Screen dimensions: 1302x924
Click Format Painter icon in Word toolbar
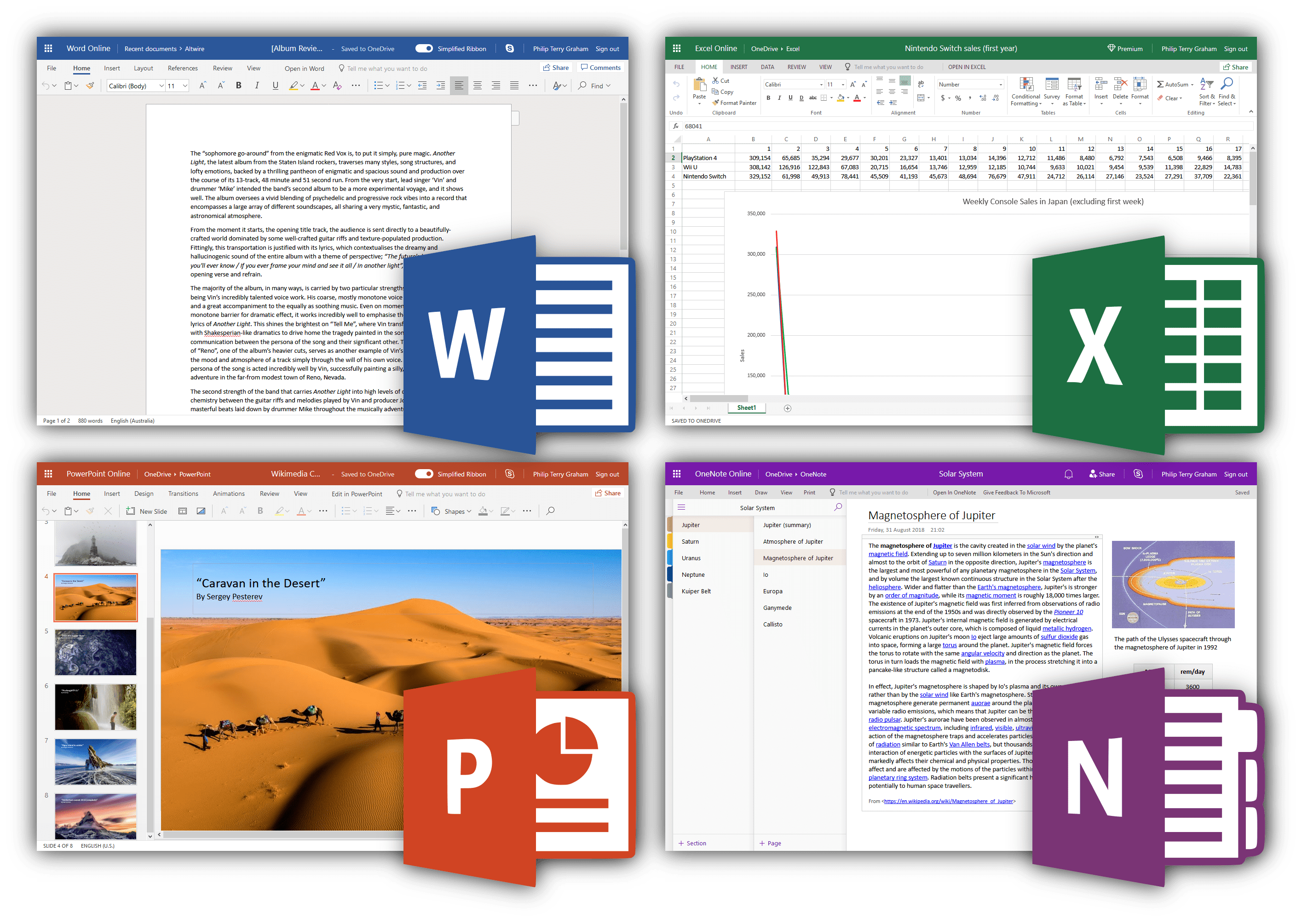(x=90, y=86)
